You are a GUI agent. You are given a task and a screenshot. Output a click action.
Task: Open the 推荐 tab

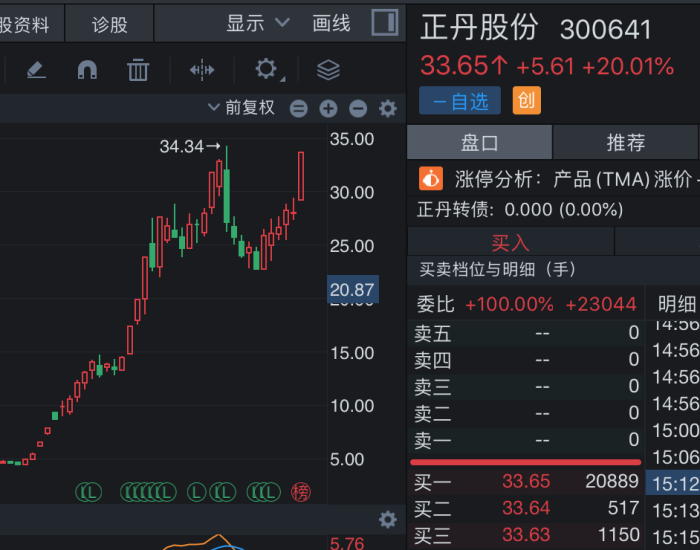click(626, 143)
